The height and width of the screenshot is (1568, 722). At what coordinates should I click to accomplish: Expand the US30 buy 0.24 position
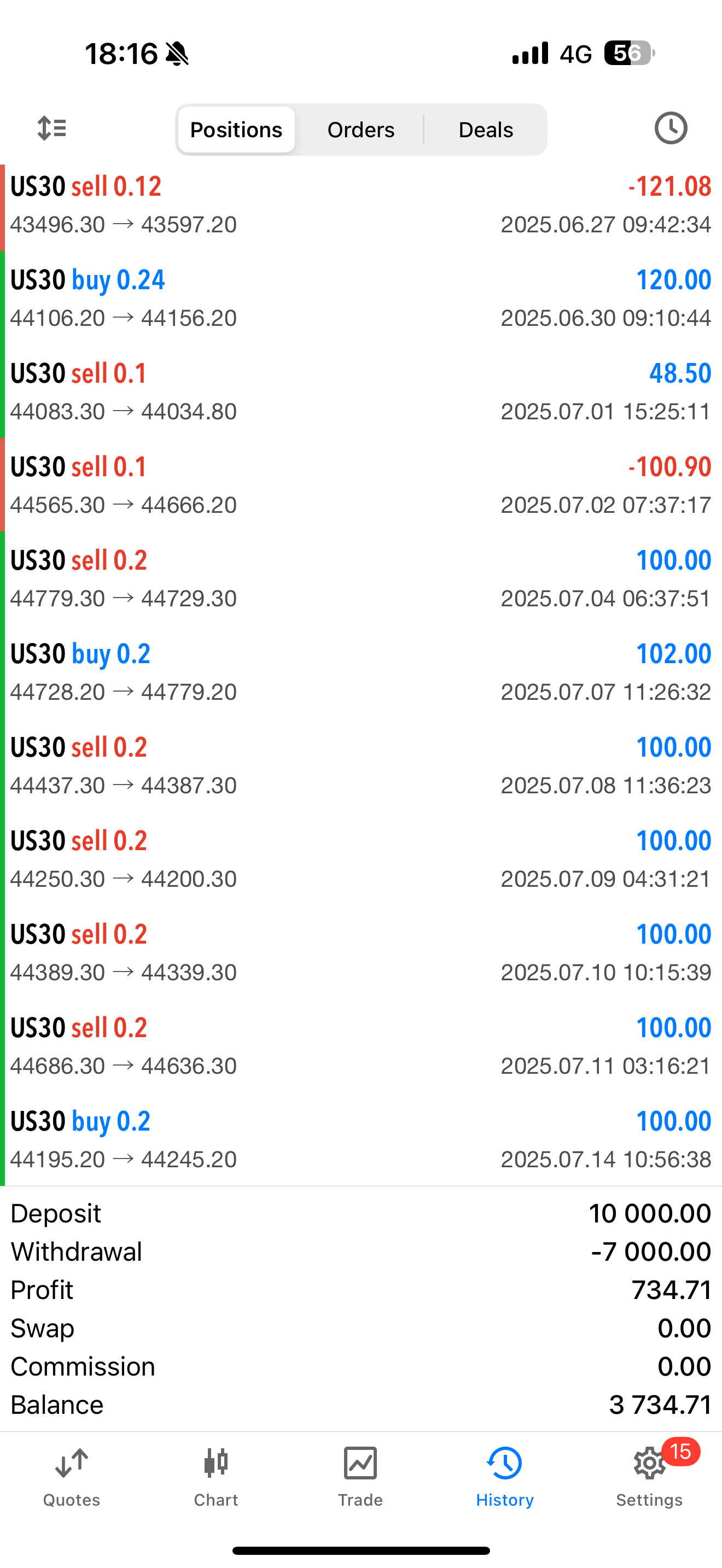click(x=361, y=299)
